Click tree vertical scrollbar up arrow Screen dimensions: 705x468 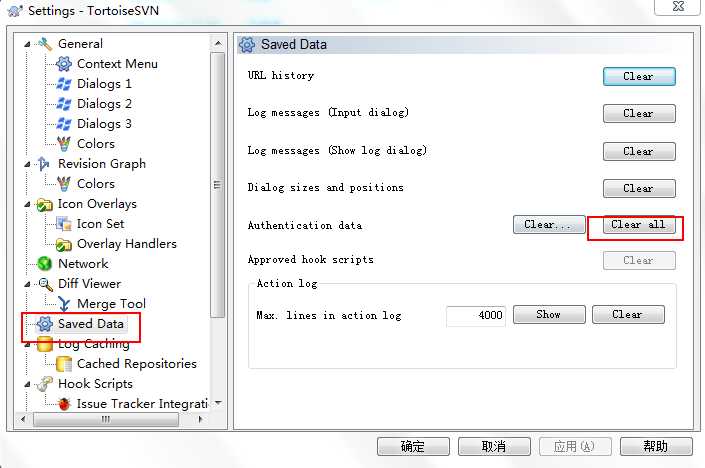coord(218,43)
